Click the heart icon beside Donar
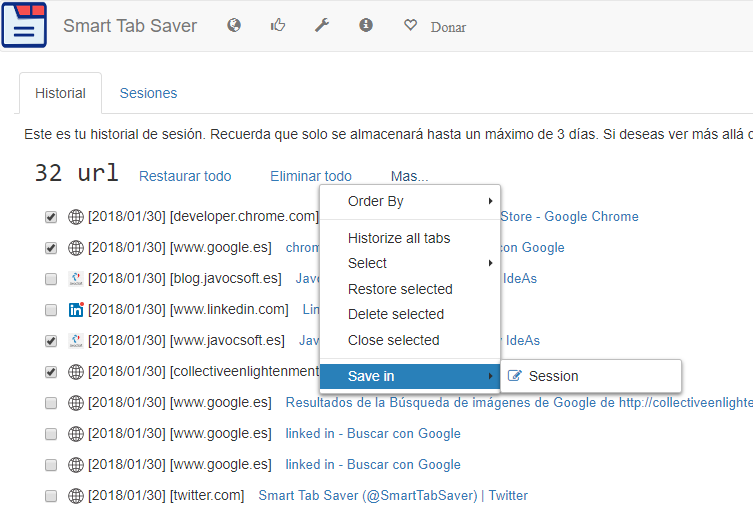 pyautogui.click(x=410, y=25)
